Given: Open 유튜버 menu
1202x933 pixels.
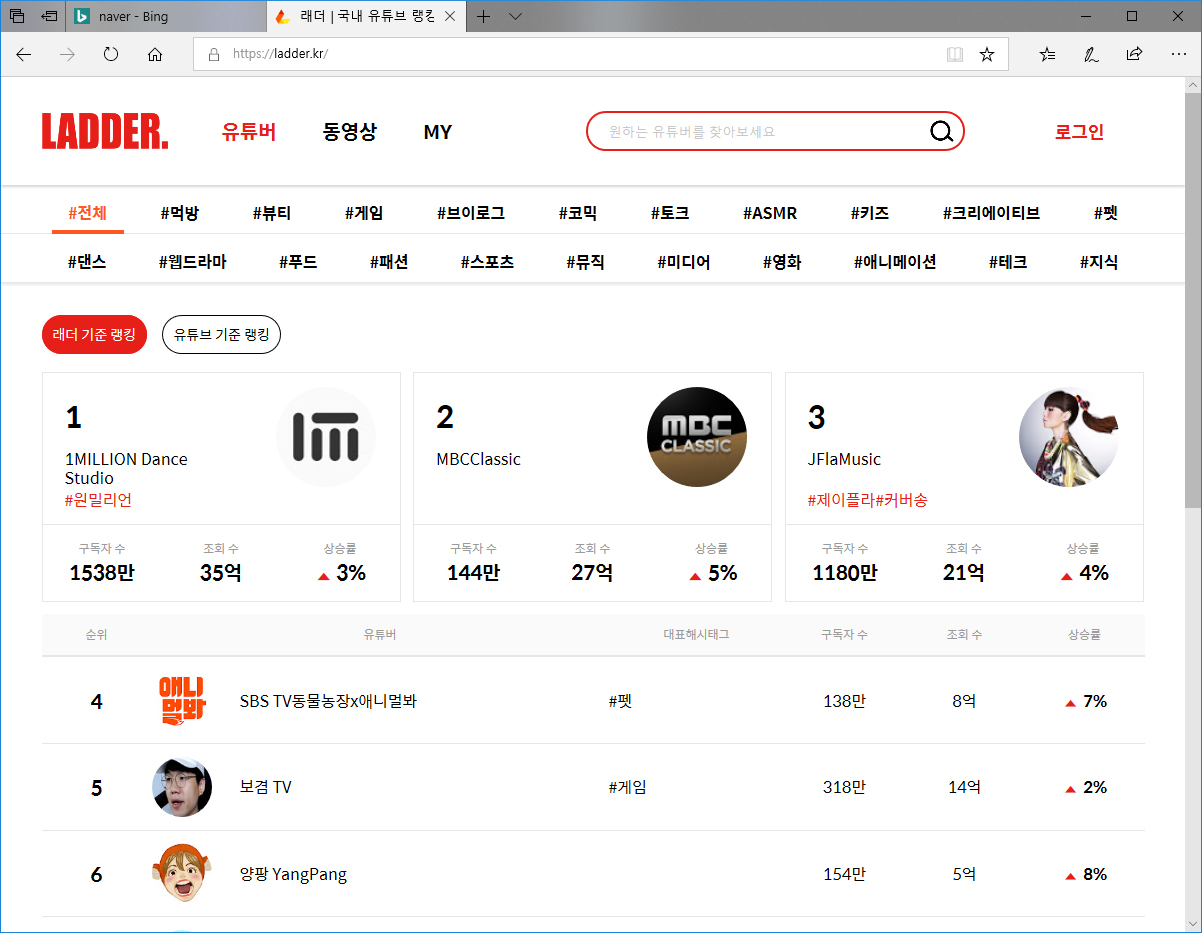Looking at the screenshot, I should (249, 132).
